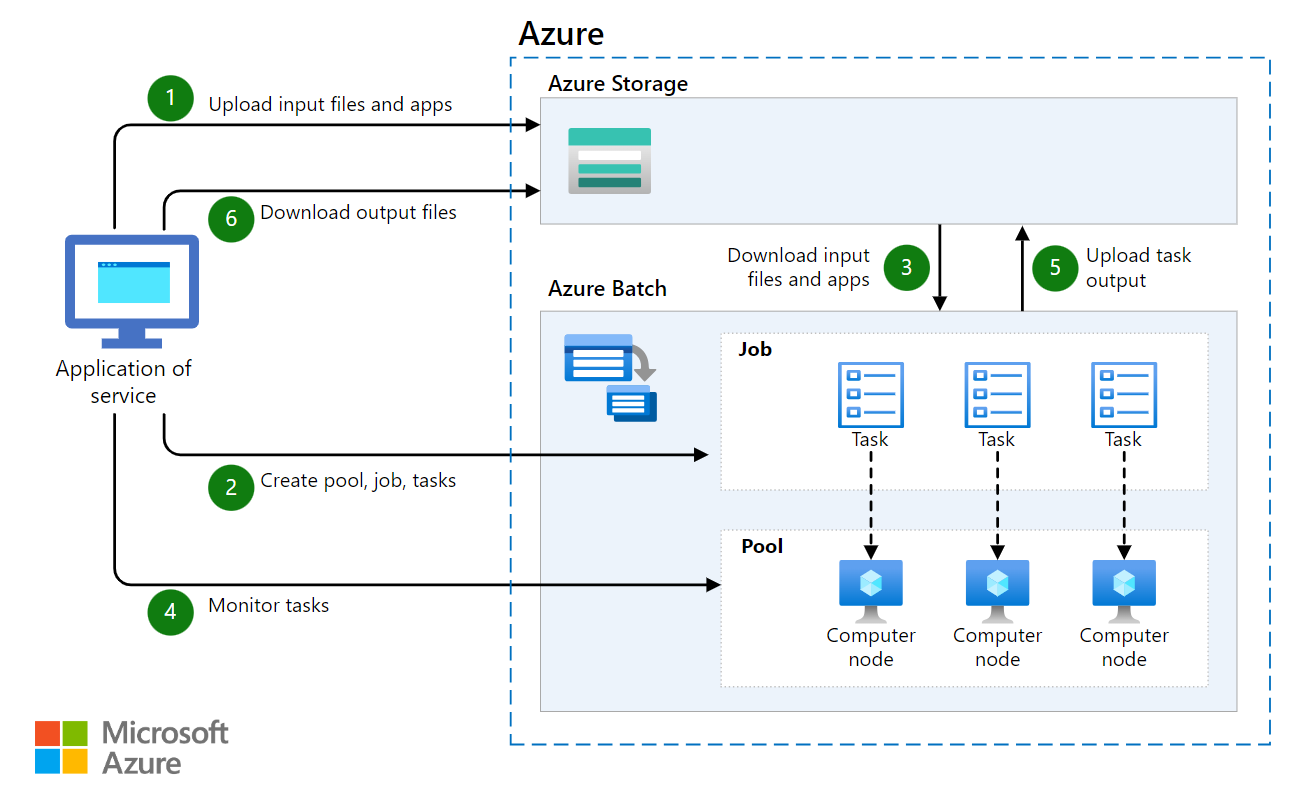Click "Download output files" text
The width and height of the screenshot is (1291, 803).
358,212
